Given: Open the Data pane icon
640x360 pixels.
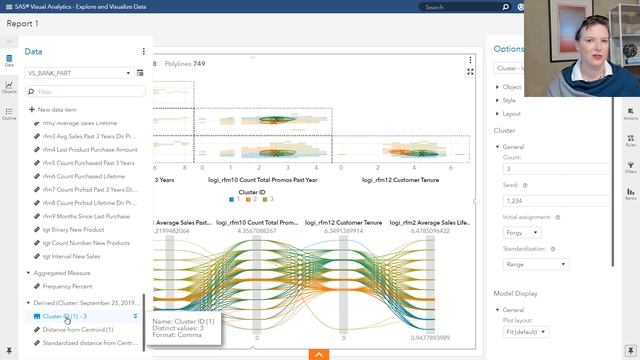Looking at the screenshot, I should (9, 61).
